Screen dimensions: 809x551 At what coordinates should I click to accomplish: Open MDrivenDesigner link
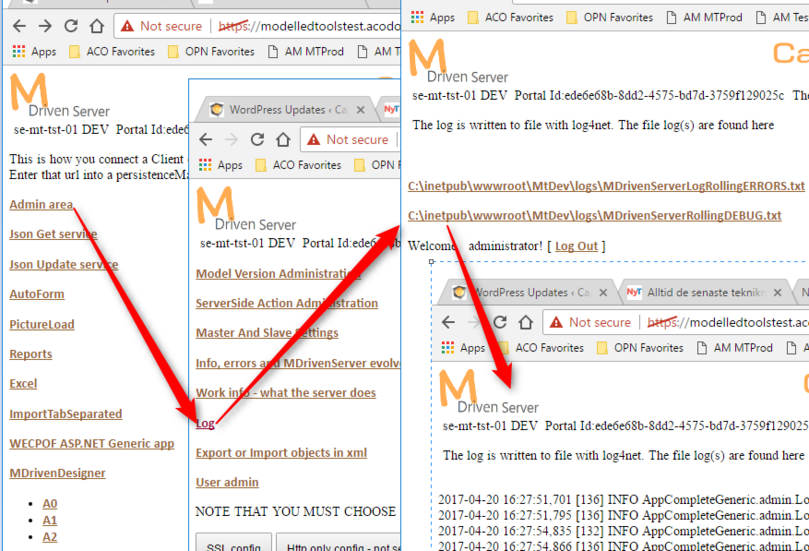57,473
